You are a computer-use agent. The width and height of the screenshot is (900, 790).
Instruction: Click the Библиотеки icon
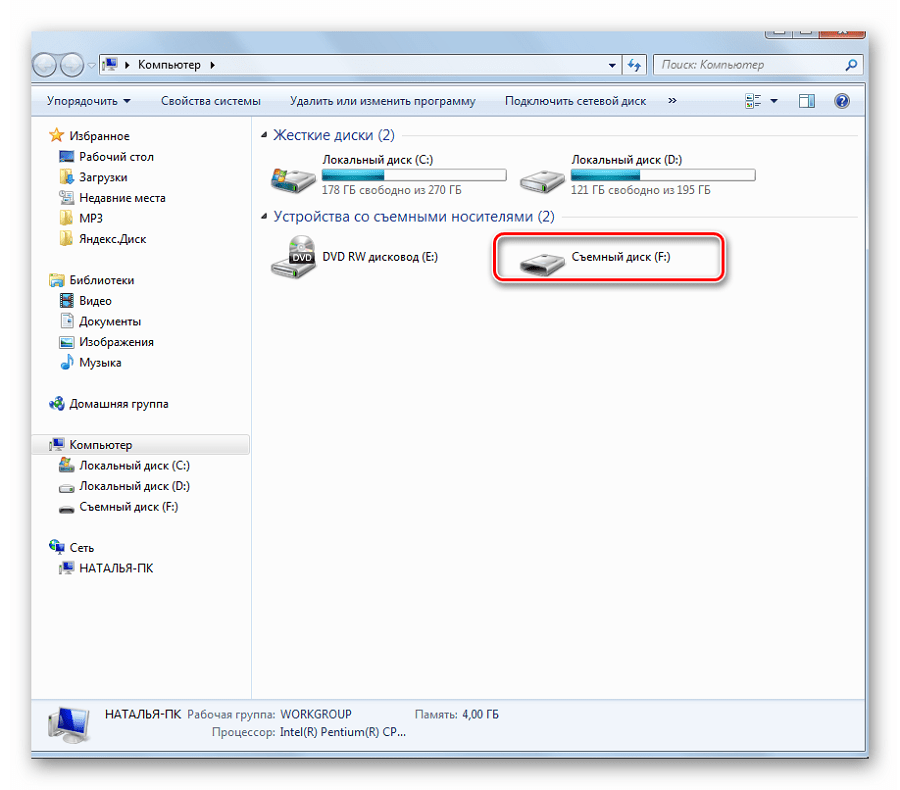(57, 280)
